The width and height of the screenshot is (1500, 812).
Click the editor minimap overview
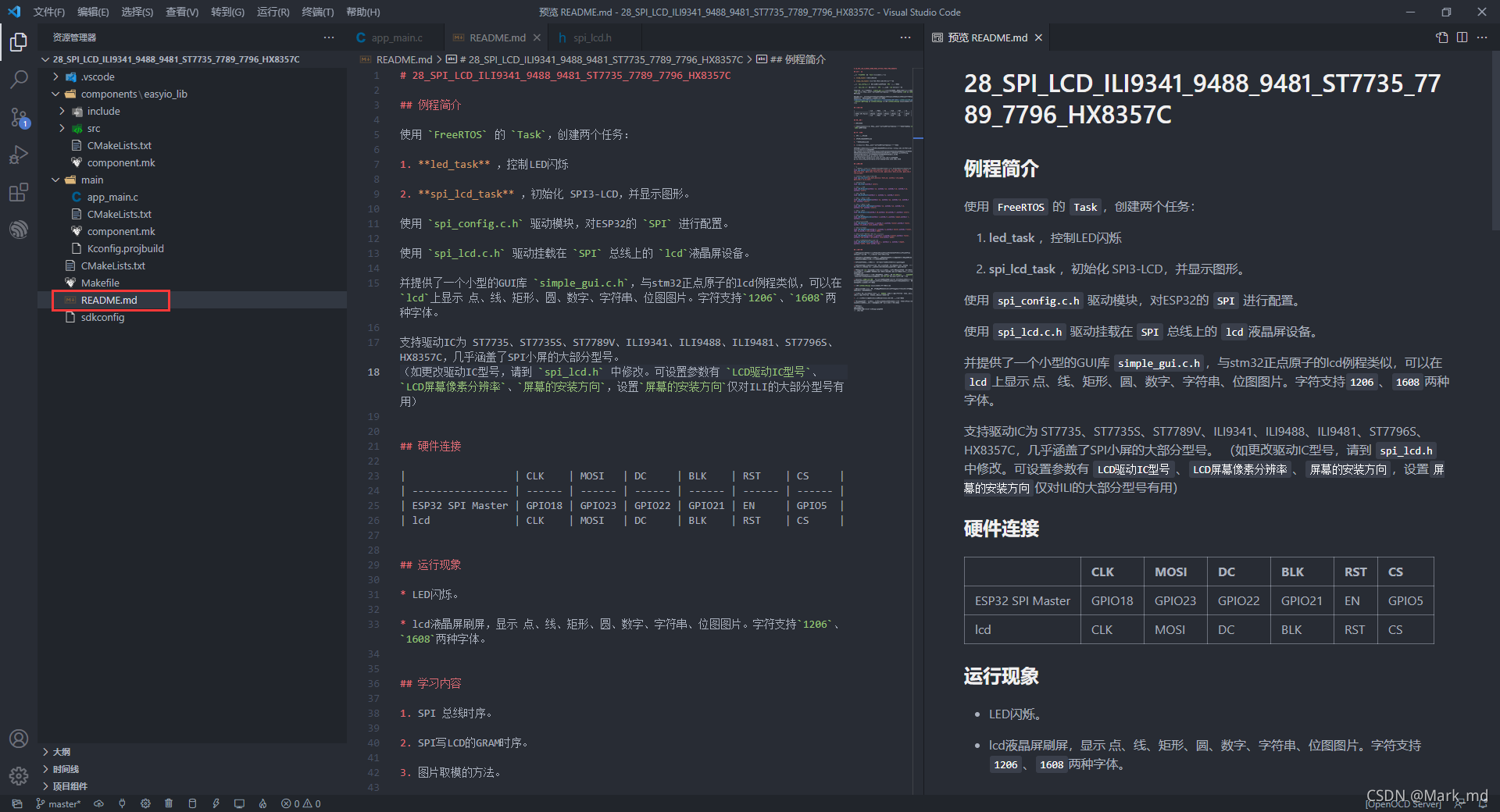pos(883,190)
